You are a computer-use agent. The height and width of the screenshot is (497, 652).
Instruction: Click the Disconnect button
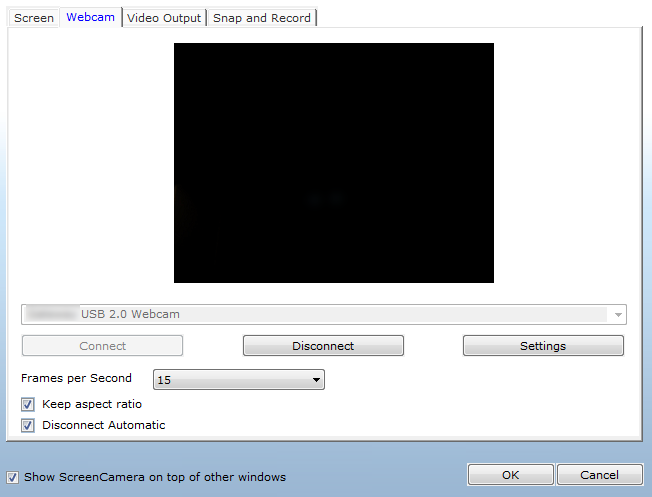point(323,346)
